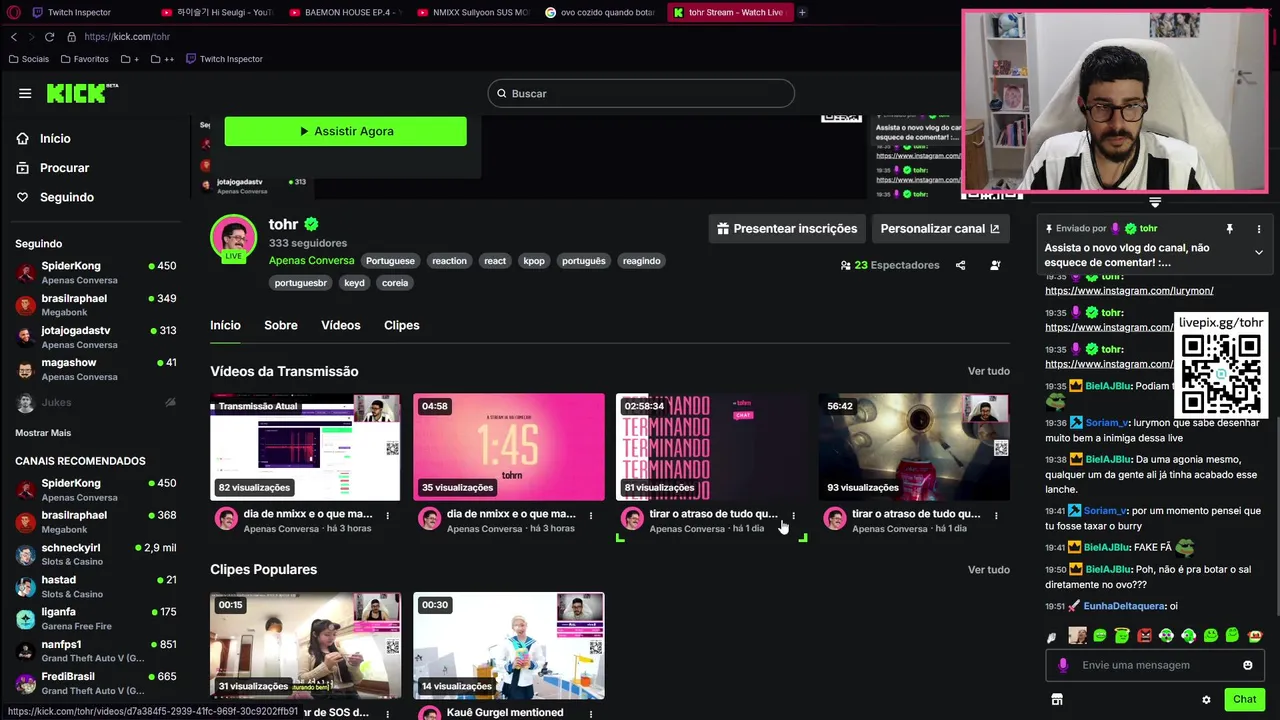This screenshot has width=1280, height=720.
Task: Open hastad recommended channel
Action: tap(96, 586)
